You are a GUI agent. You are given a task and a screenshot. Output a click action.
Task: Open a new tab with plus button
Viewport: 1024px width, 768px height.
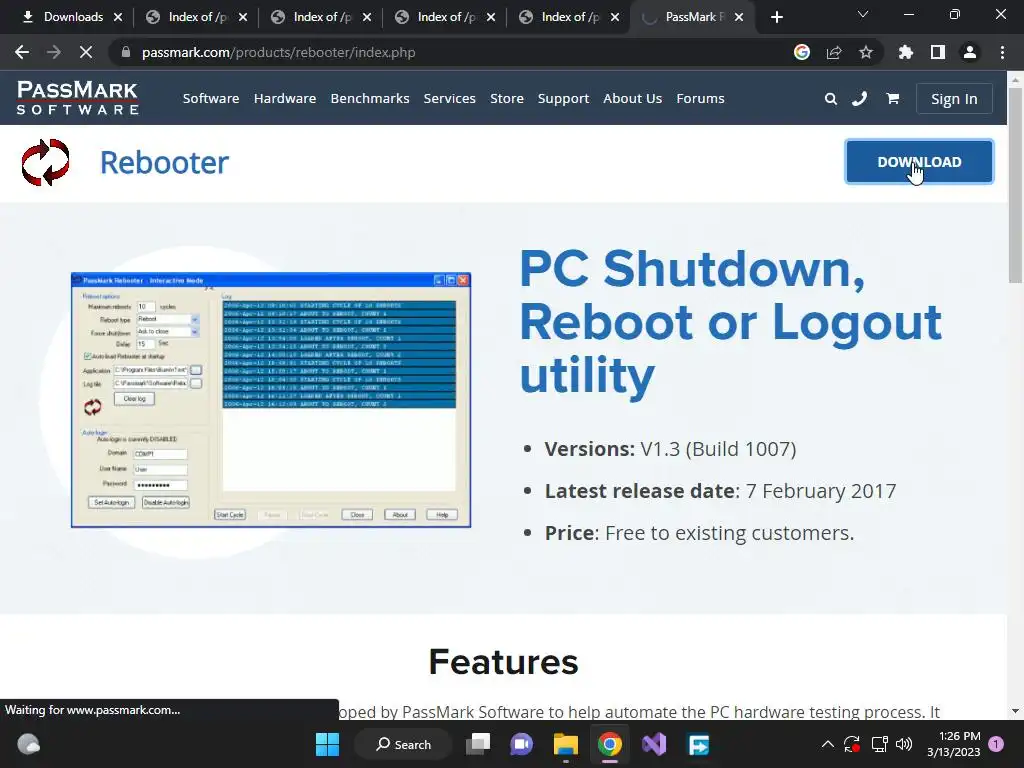776,17
